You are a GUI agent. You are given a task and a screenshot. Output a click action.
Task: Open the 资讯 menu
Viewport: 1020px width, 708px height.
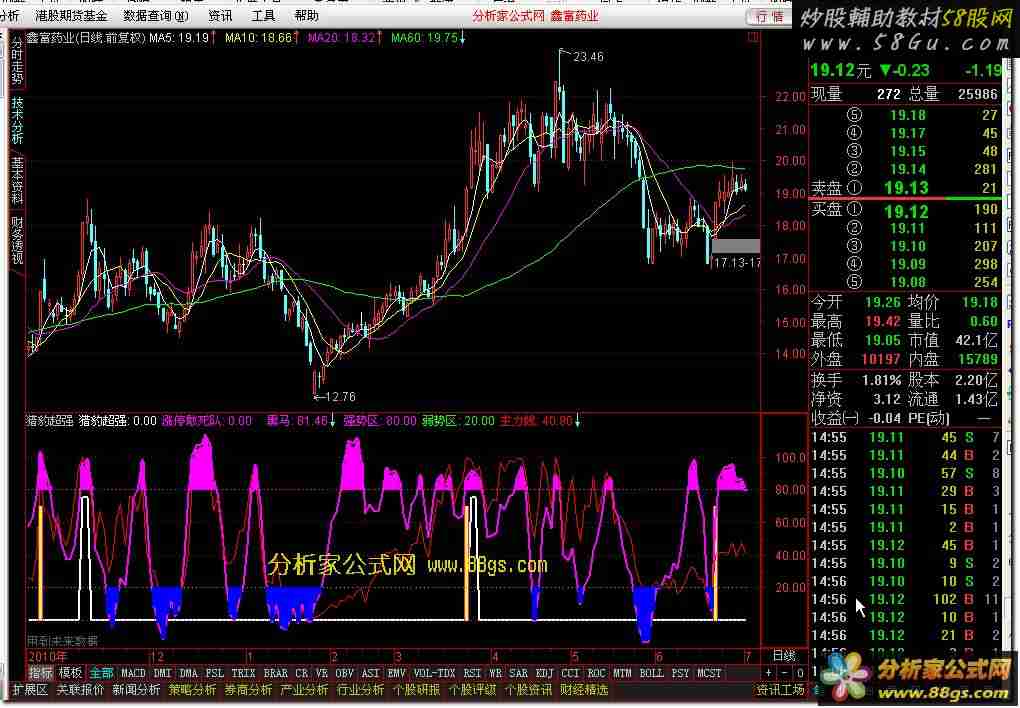220,15
